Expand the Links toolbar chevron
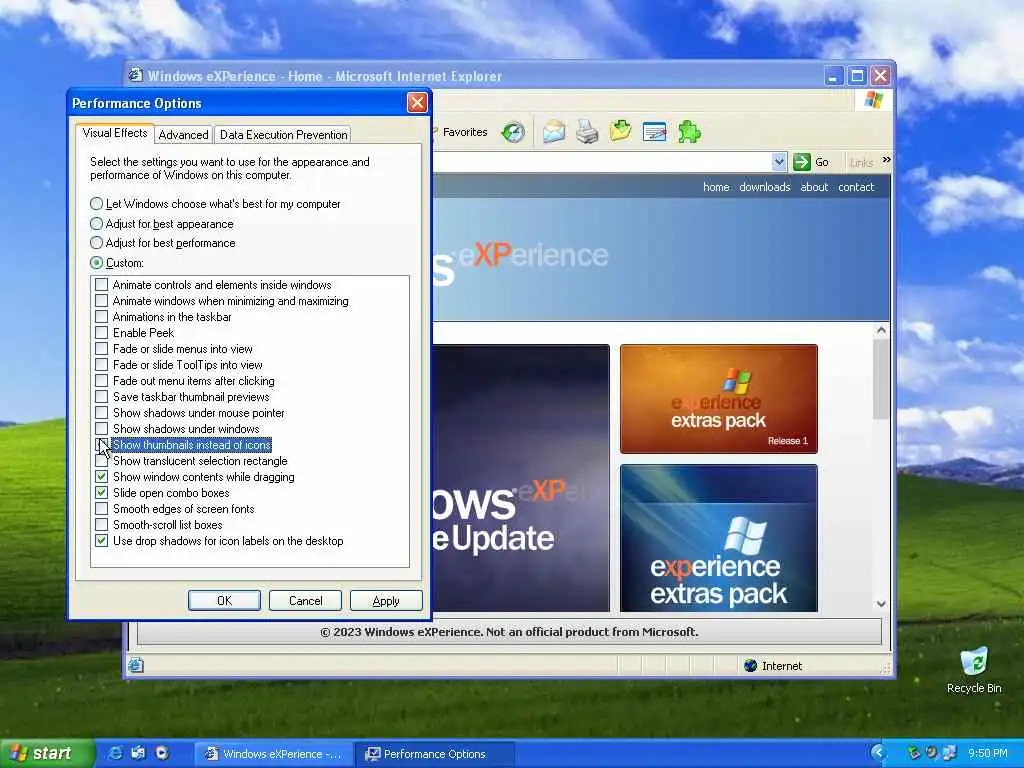This screenshot has height=768, width=1024. 886,159
